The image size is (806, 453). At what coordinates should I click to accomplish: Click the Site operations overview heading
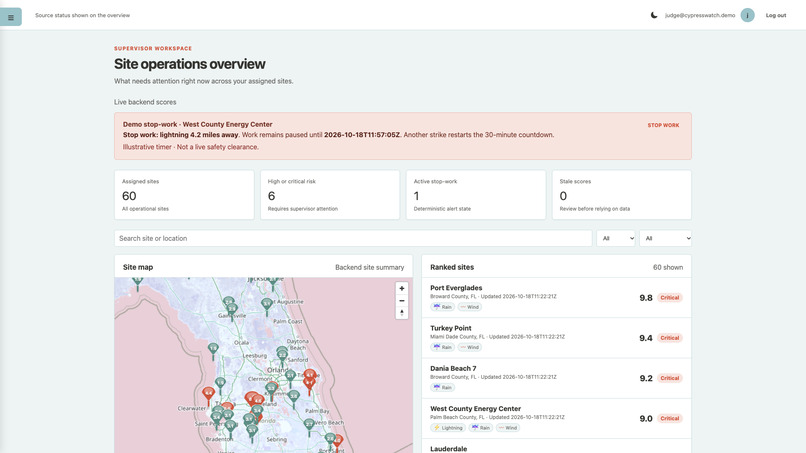190,64
